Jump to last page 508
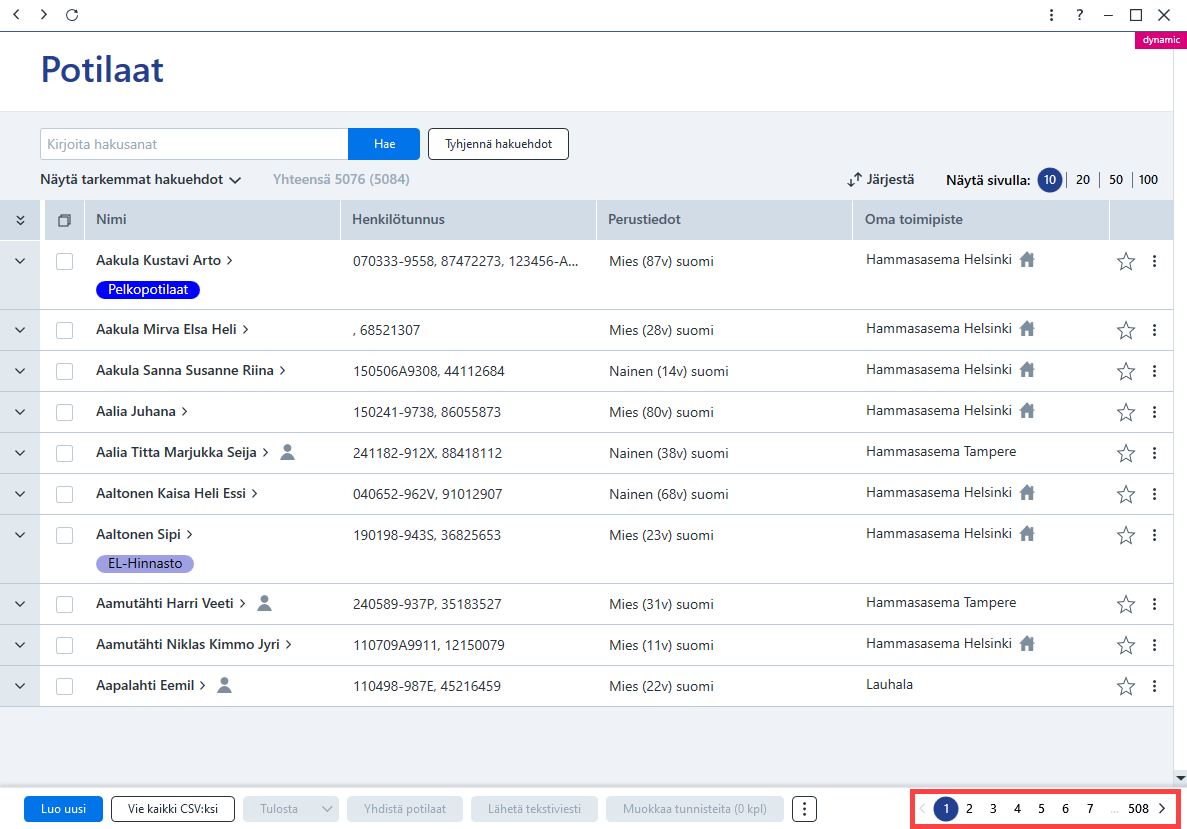The image size is (1187, 829). (x=1139, y=809)
